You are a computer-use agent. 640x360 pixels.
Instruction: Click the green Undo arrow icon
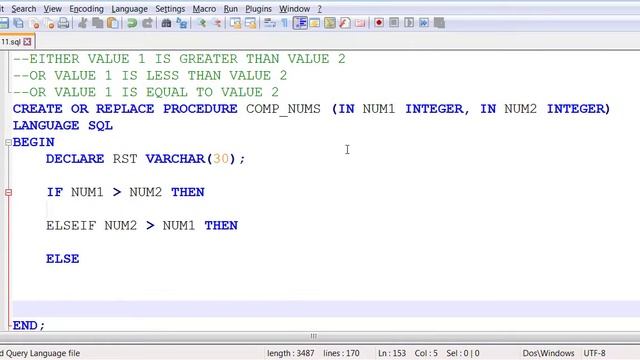(132, 23)
